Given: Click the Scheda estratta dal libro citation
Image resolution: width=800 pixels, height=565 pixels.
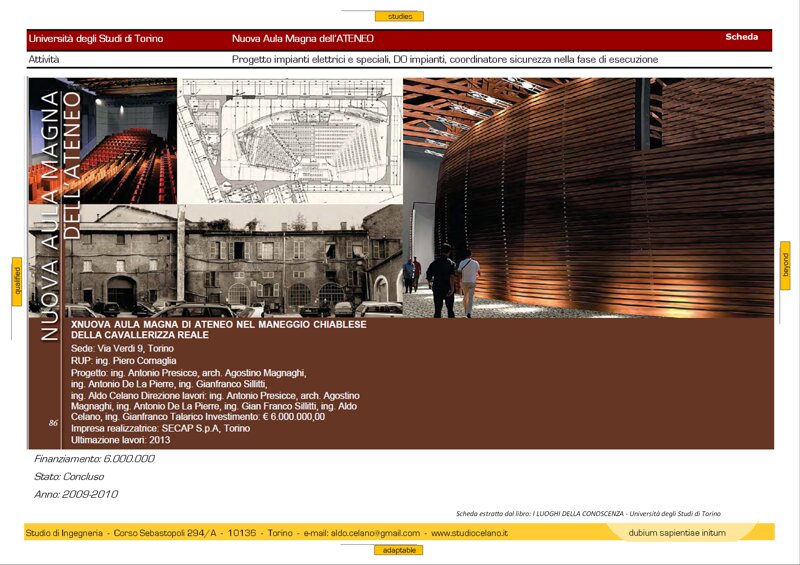Looking at the screenshot, I should coord(587,513).
